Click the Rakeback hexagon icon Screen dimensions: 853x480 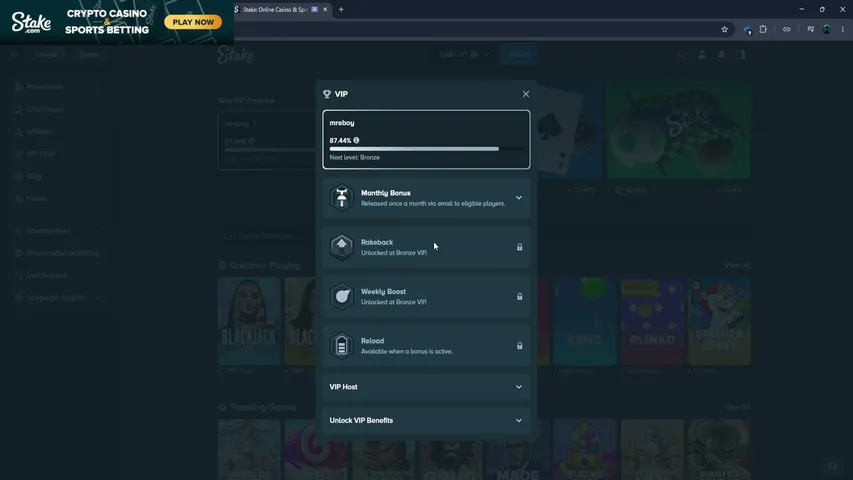[342, 247]
